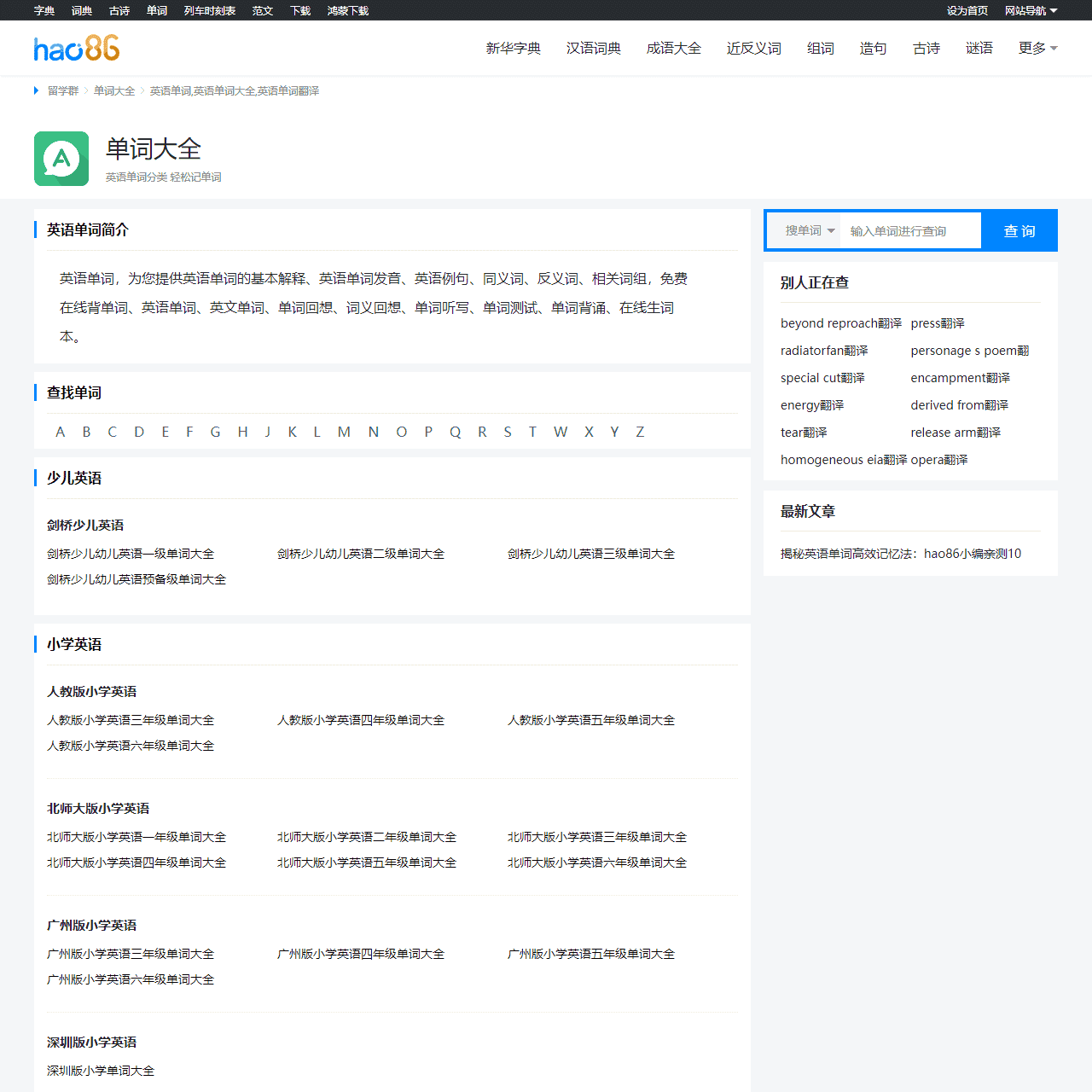This screenshot has width=1092, height=1092.
Task: Open the 搜单词 search type dropdown
Action: (809, 231)
